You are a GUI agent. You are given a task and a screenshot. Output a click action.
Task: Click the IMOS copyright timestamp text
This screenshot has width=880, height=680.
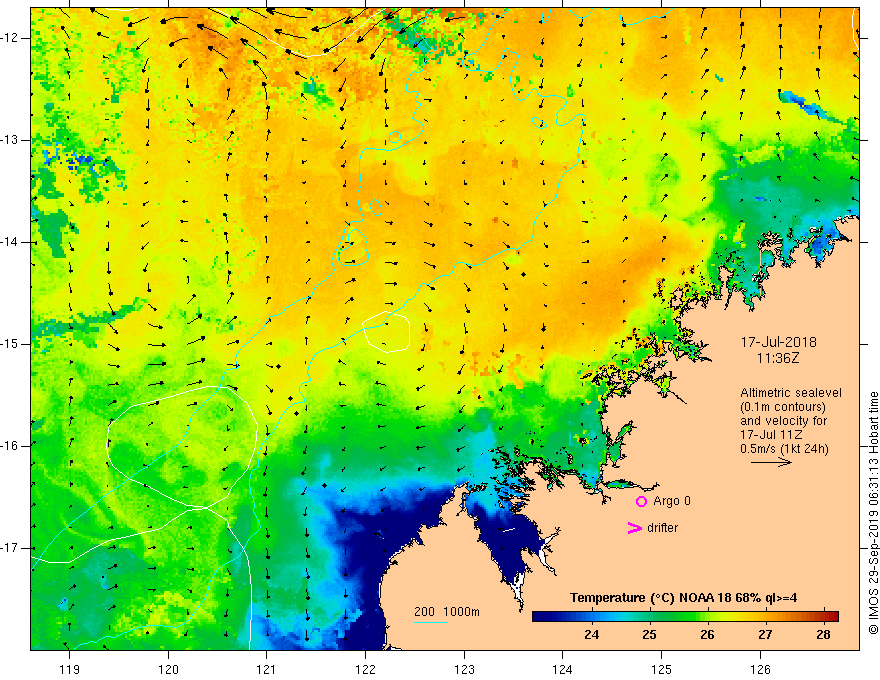[873, 513]
